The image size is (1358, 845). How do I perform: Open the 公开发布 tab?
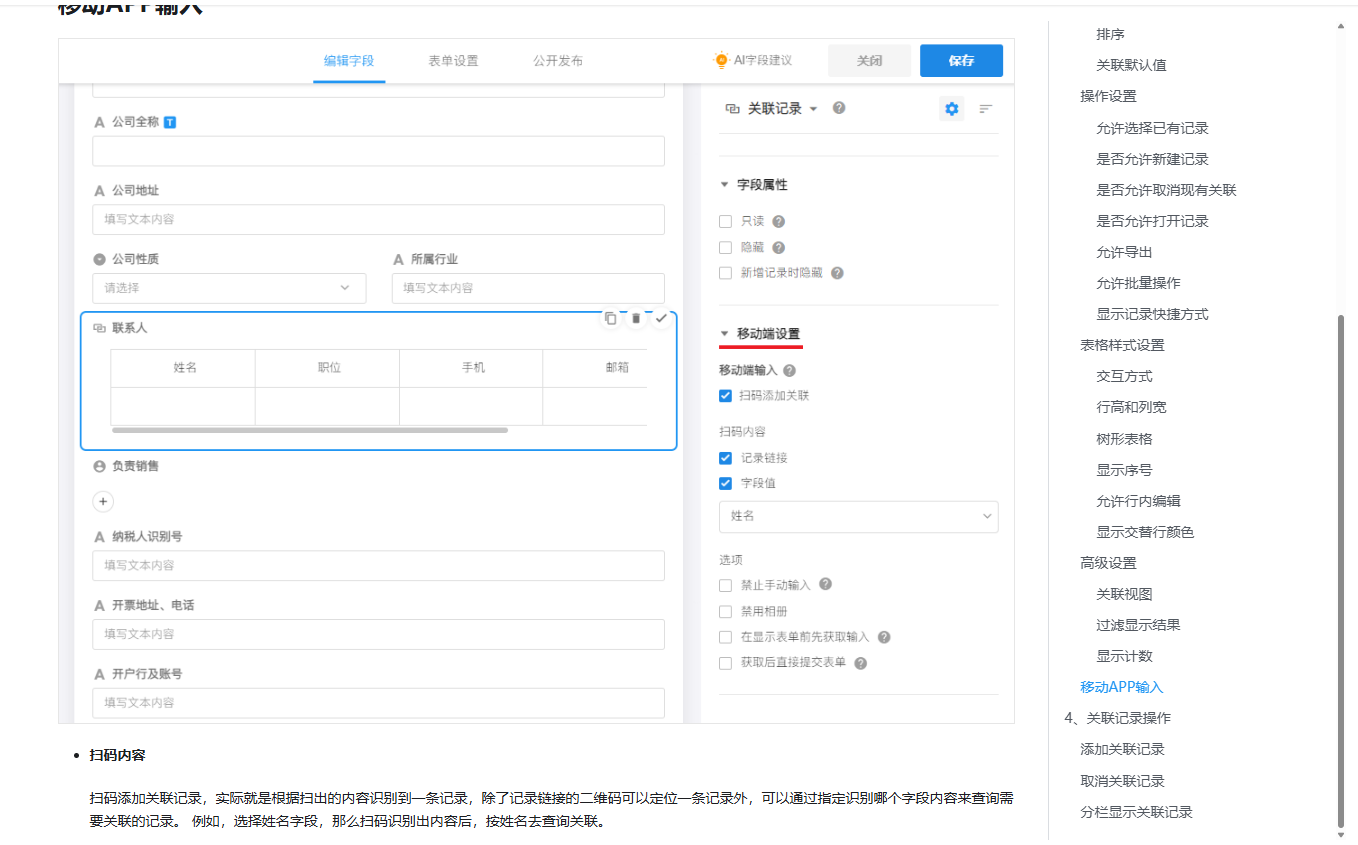(x=558, y=61)
